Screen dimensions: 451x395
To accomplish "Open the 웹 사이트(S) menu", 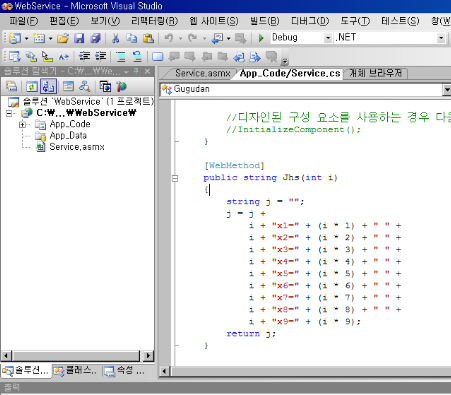I will coord(214,21).
